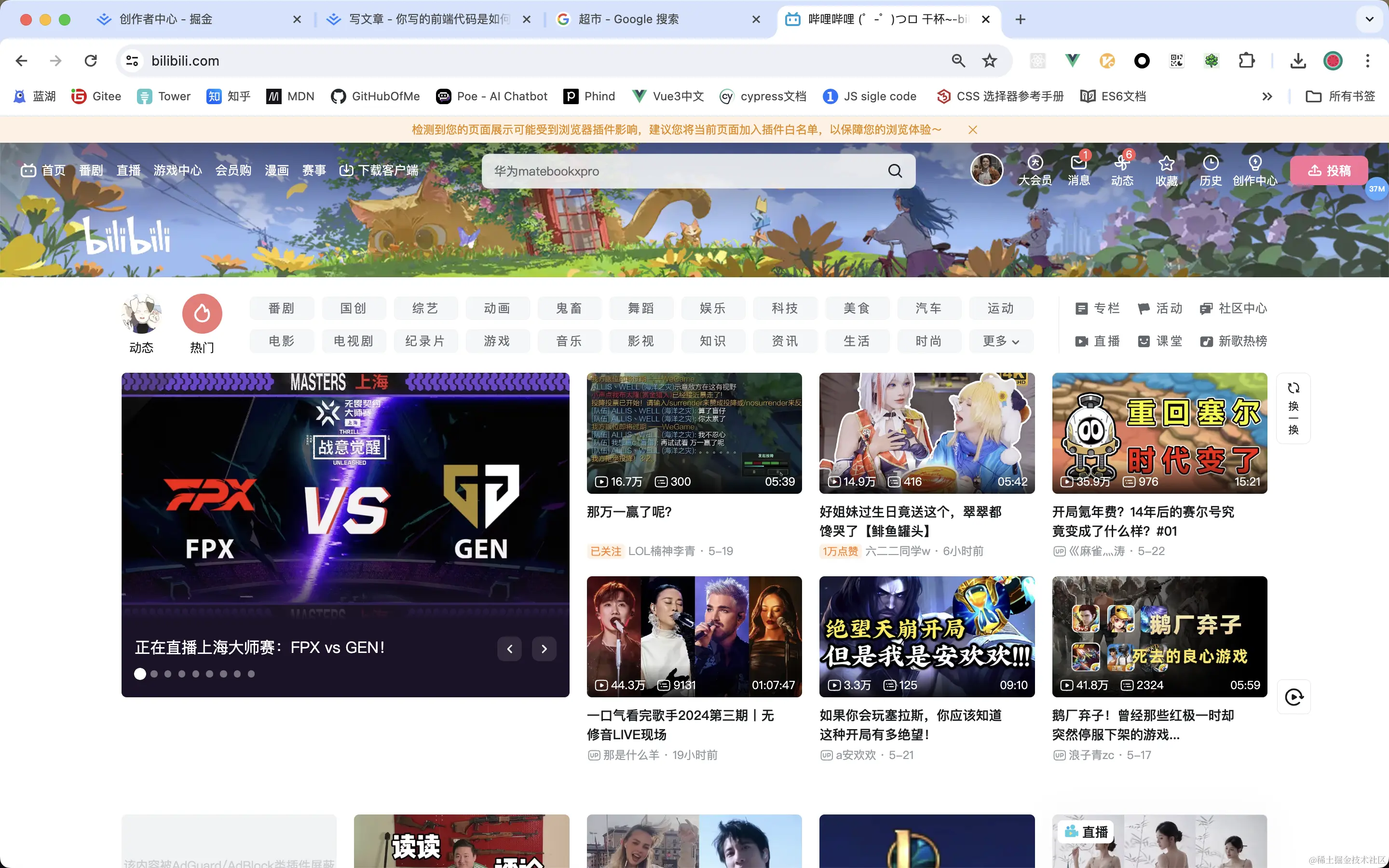Open the user avatar in bilibili header

click(x=987, y=170)
